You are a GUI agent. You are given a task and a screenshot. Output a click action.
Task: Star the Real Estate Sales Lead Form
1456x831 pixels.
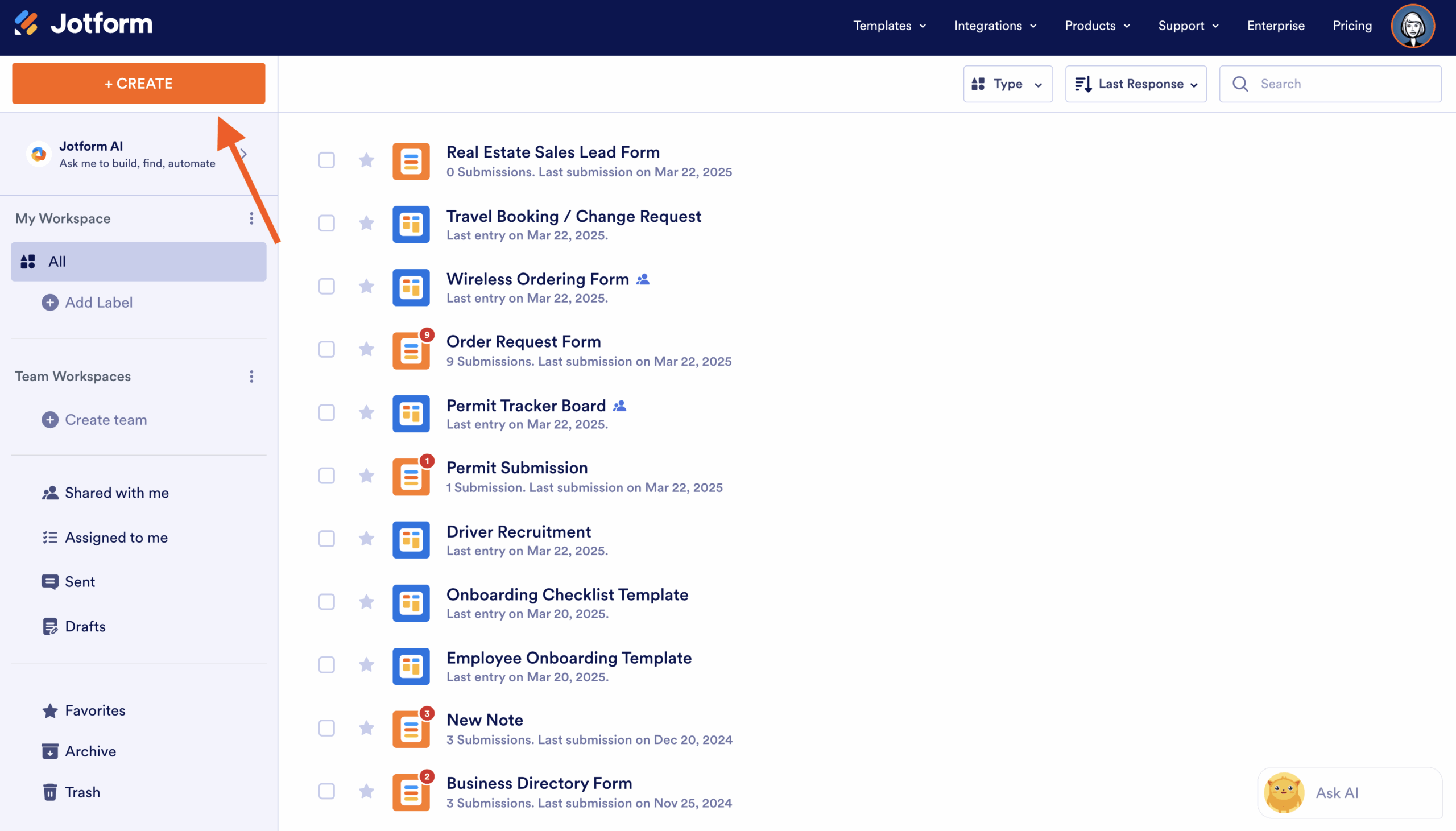[x=366, y=160]
